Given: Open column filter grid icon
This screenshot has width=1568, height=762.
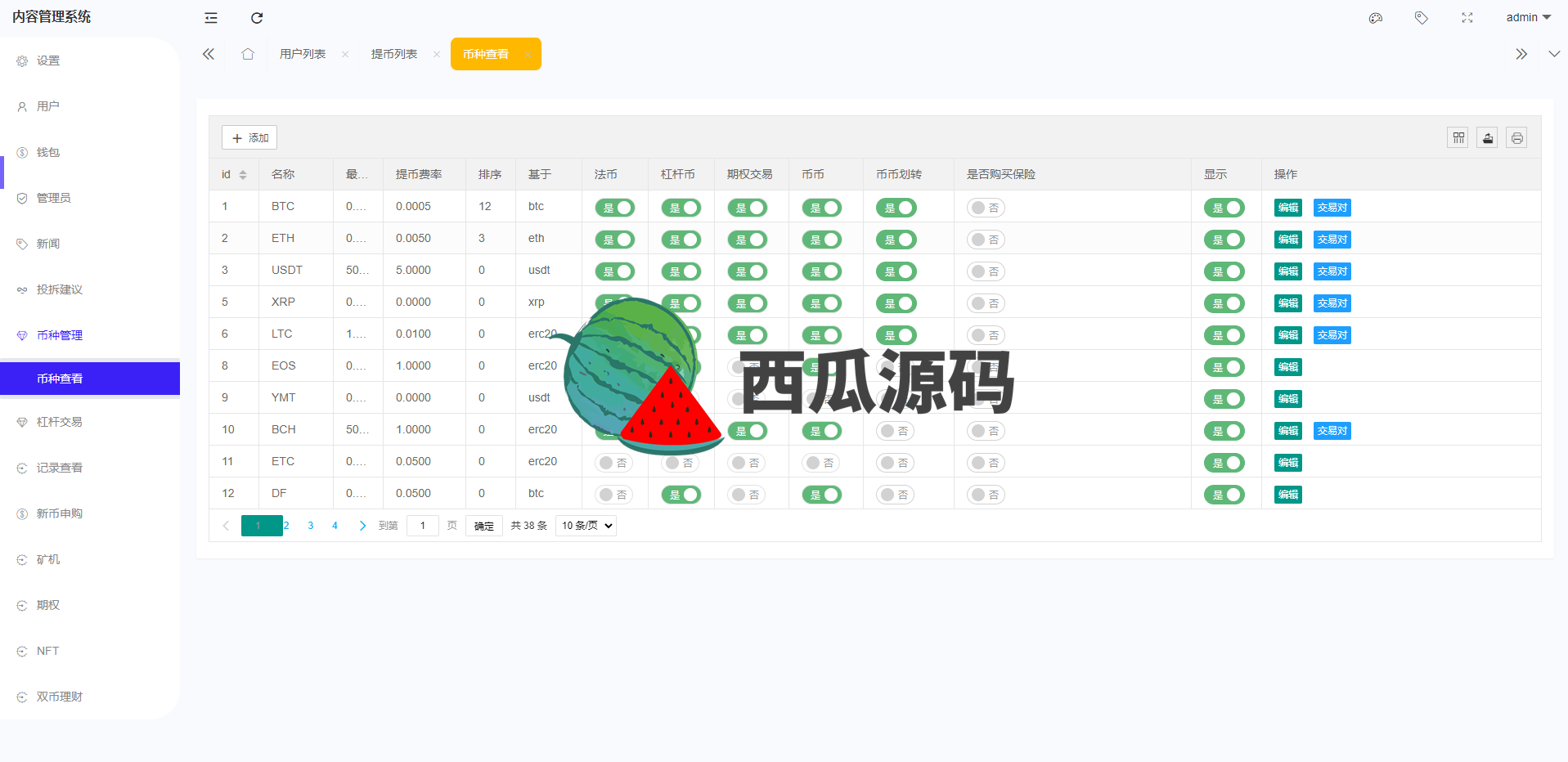Looking at the screenshot, I should tap(1458, 137).
